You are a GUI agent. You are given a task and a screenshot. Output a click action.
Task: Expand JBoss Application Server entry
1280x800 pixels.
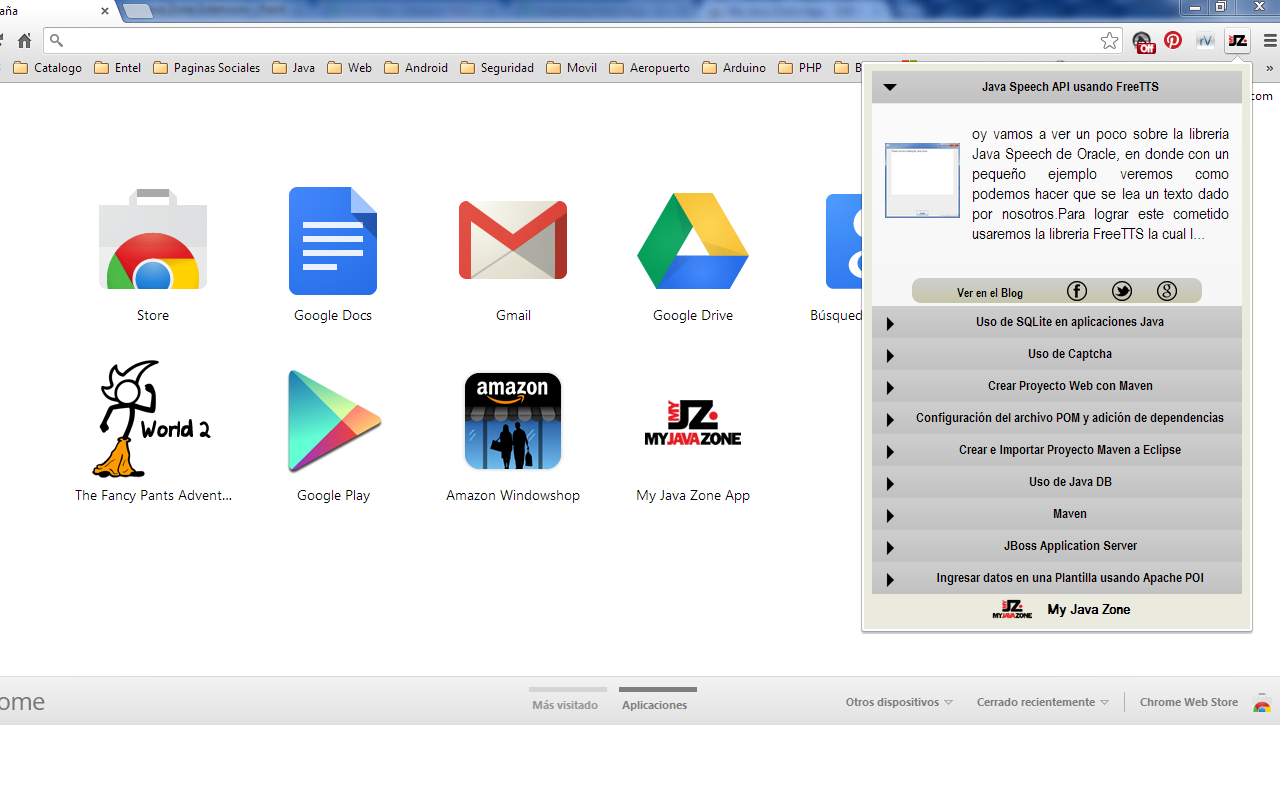(x=1057, y=546)
